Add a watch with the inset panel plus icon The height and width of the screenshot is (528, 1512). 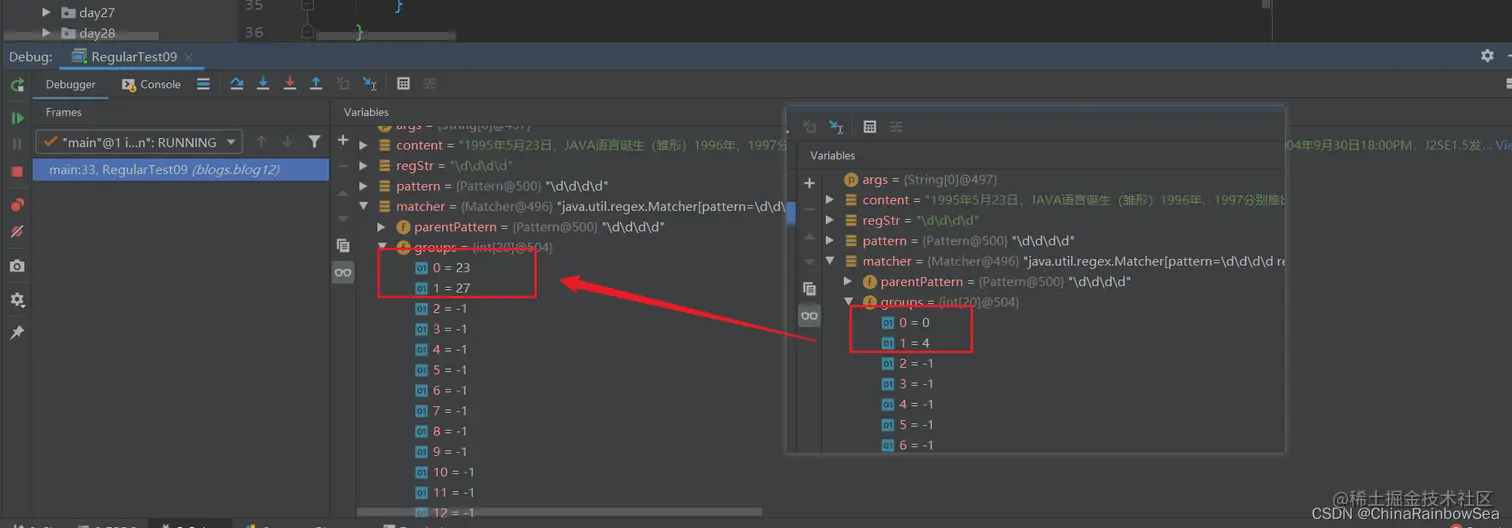pos(810,183)
